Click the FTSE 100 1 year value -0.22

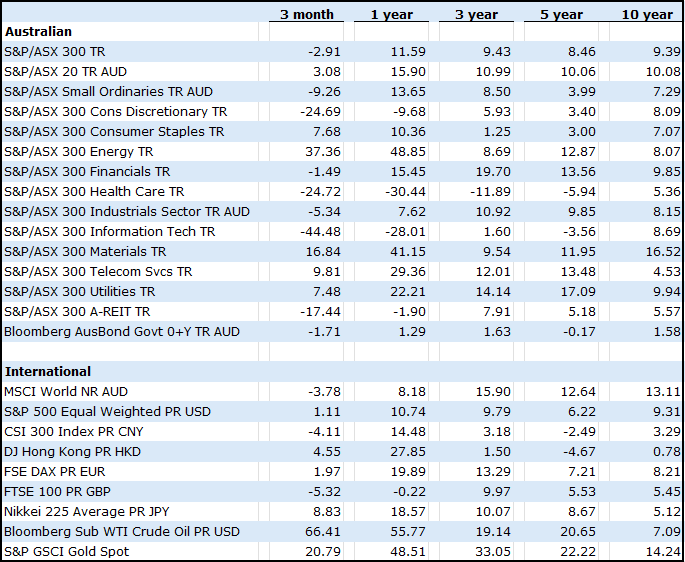[410, 492]
